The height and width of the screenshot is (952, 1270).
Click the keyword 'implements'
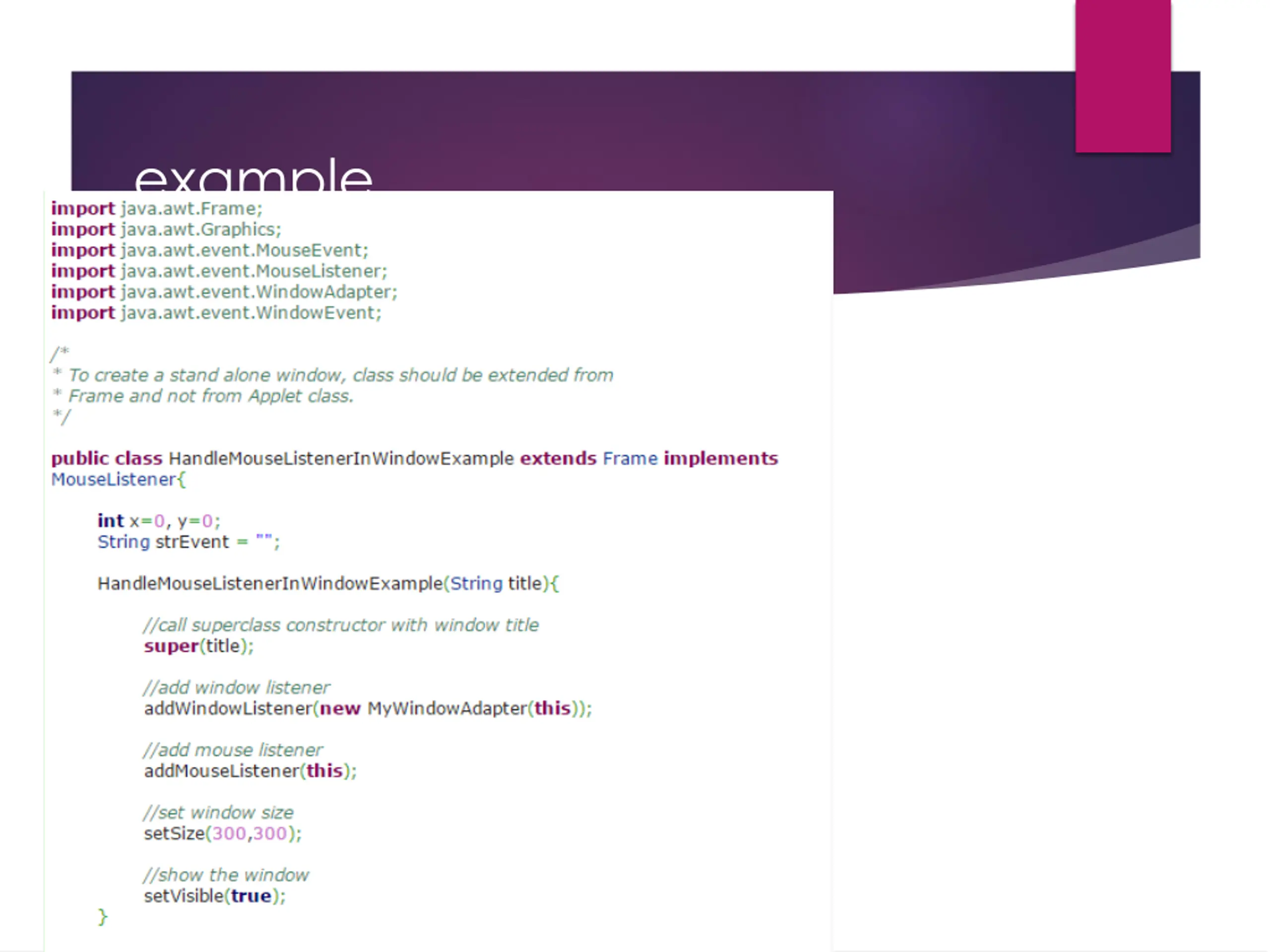click(720, 459)
